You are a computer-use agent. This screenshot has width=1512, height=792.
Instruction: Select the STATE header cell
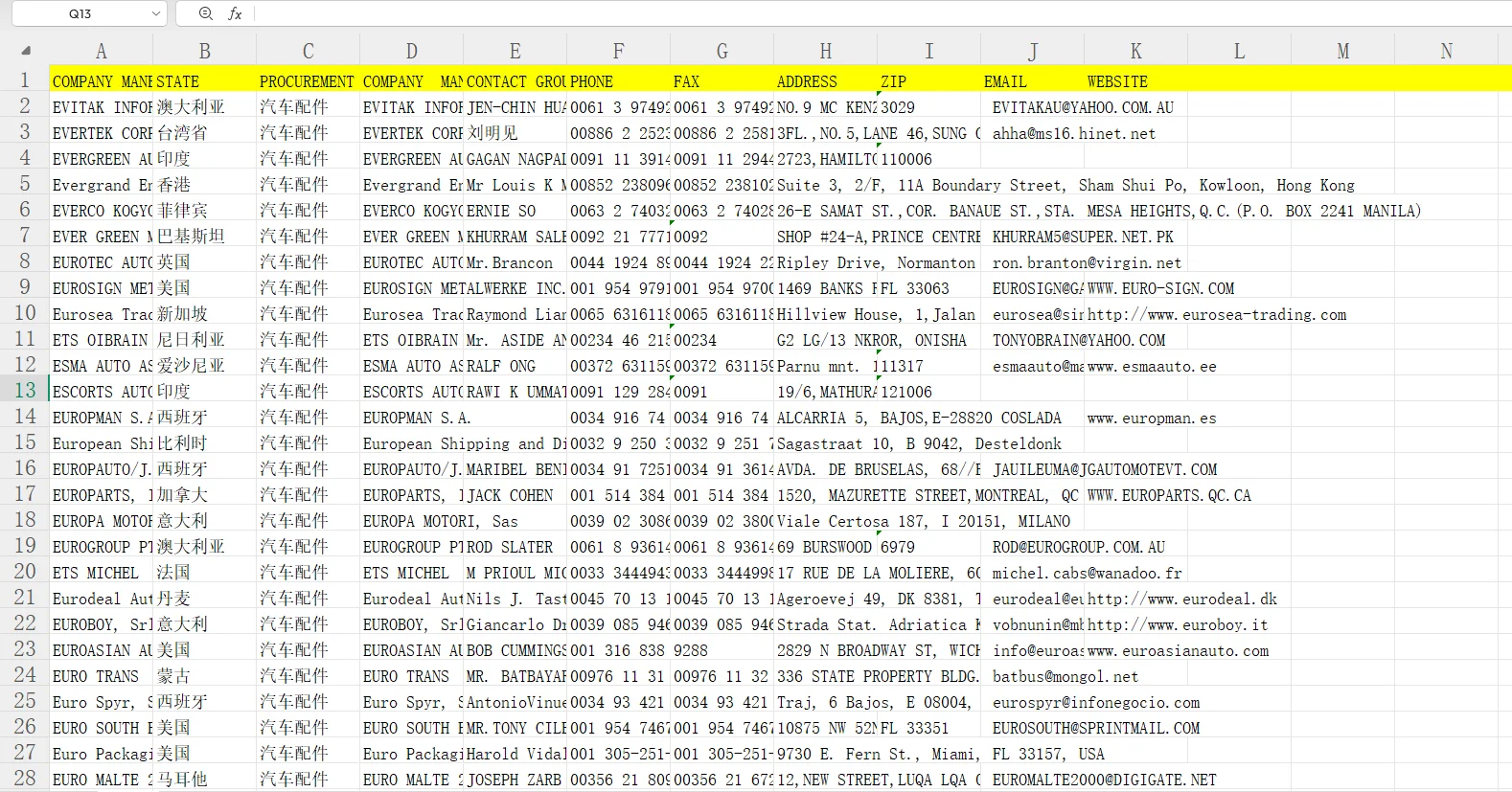point(204,81)
